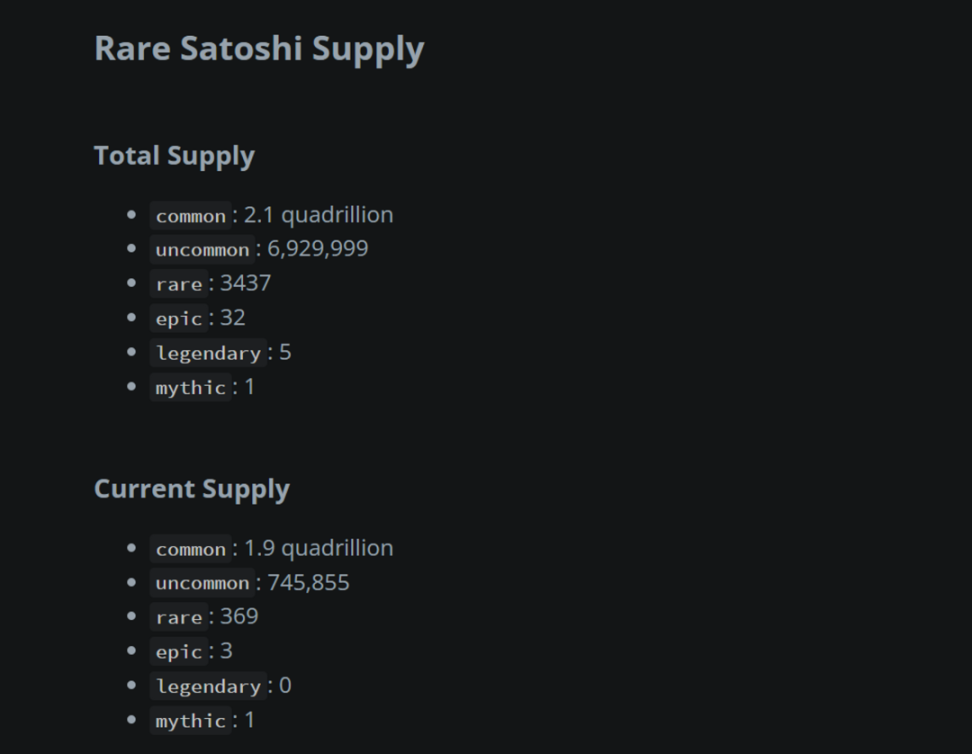Click the epic label under Current Supply

pos(179,652)
